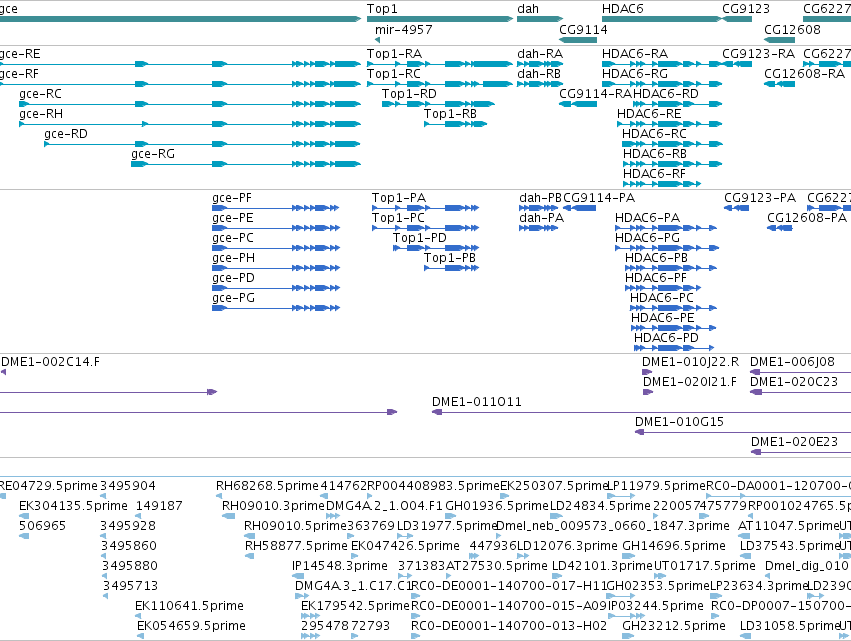851x641 pixels.
Task: Click EST EK054659.5prime
Action: click(x=191, y=626)
